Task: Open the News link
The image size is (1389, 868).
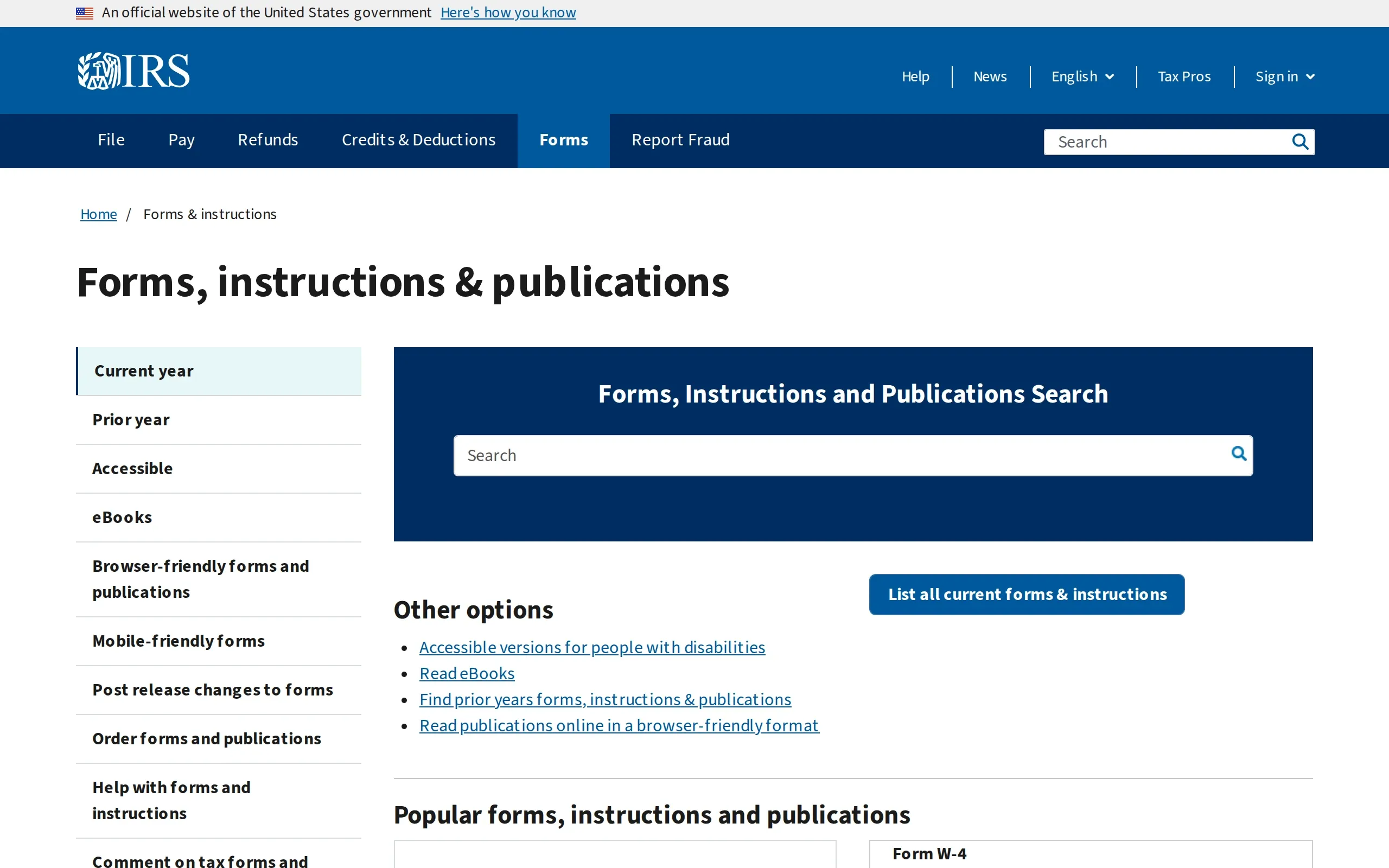Action: (990, 76)
